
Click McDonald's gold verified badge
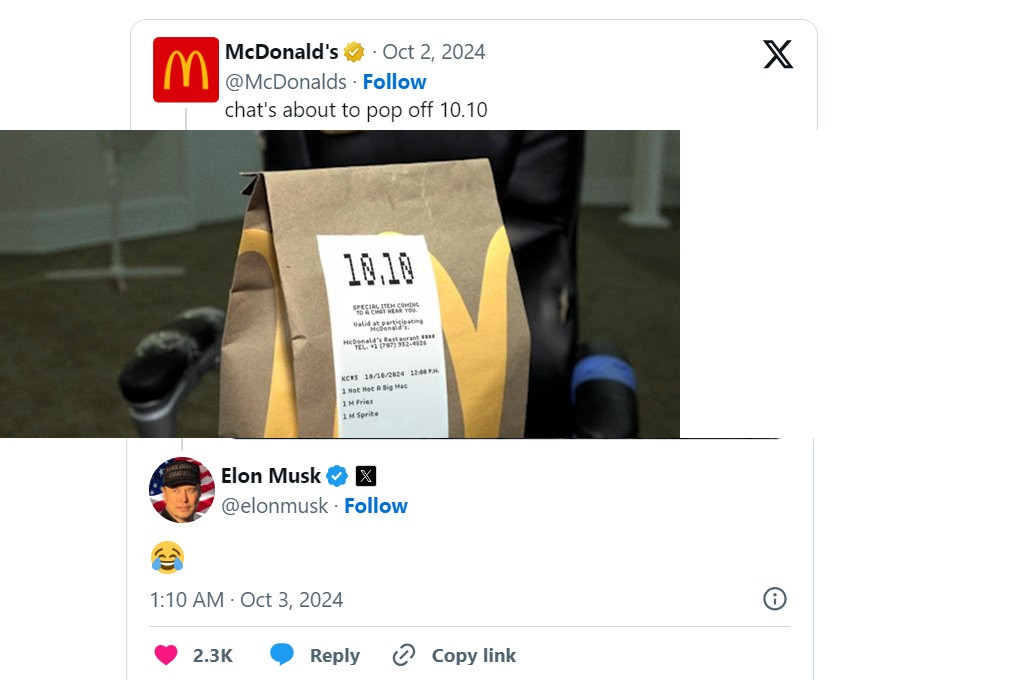tap(354, 51)
